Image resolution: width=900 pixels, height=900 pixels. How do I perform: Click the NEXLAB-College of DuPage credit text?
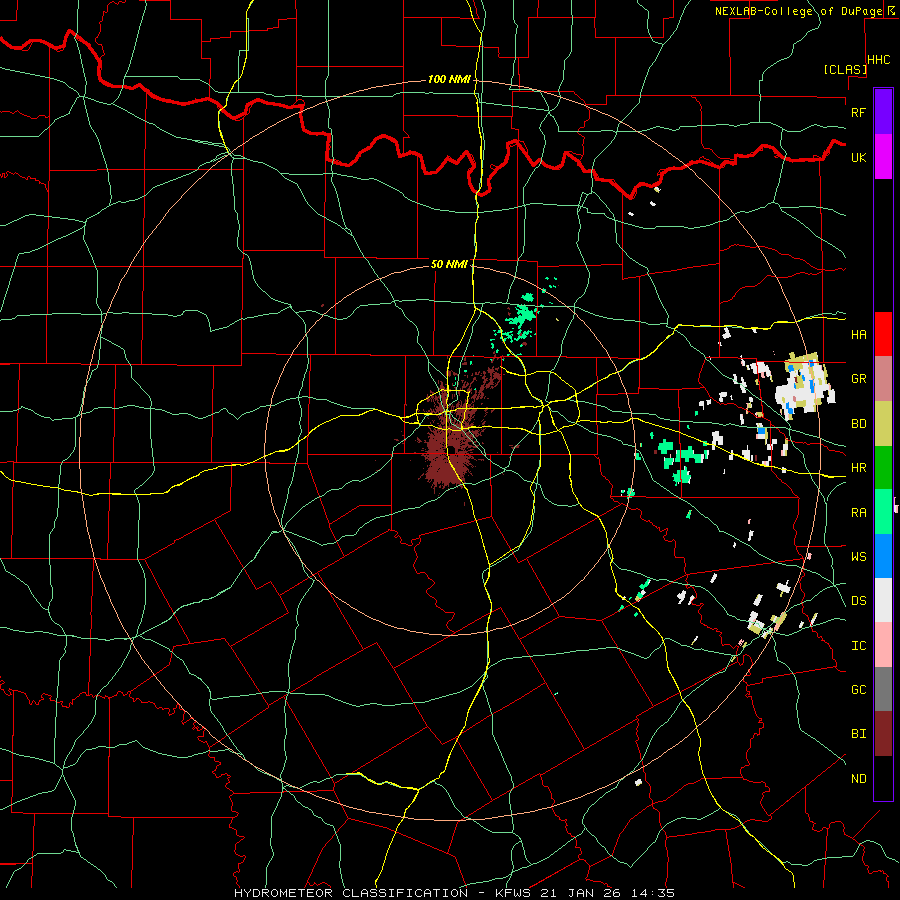click(x=798, y=11)
